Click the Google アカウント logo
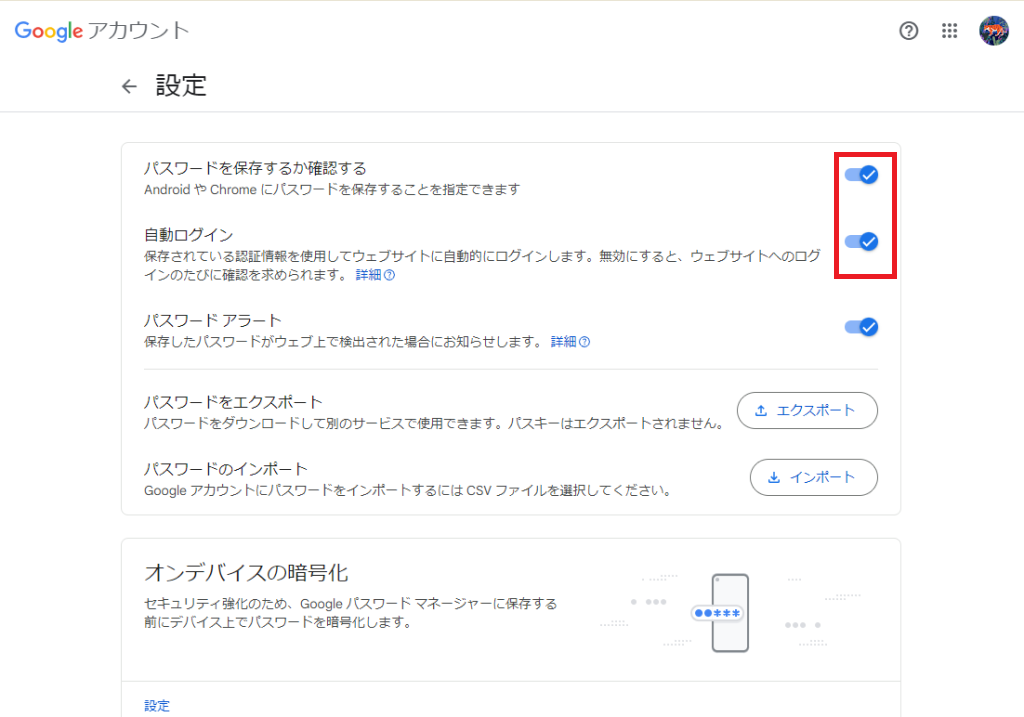Viewport: 1024px width, 717px height. [101, 31]
